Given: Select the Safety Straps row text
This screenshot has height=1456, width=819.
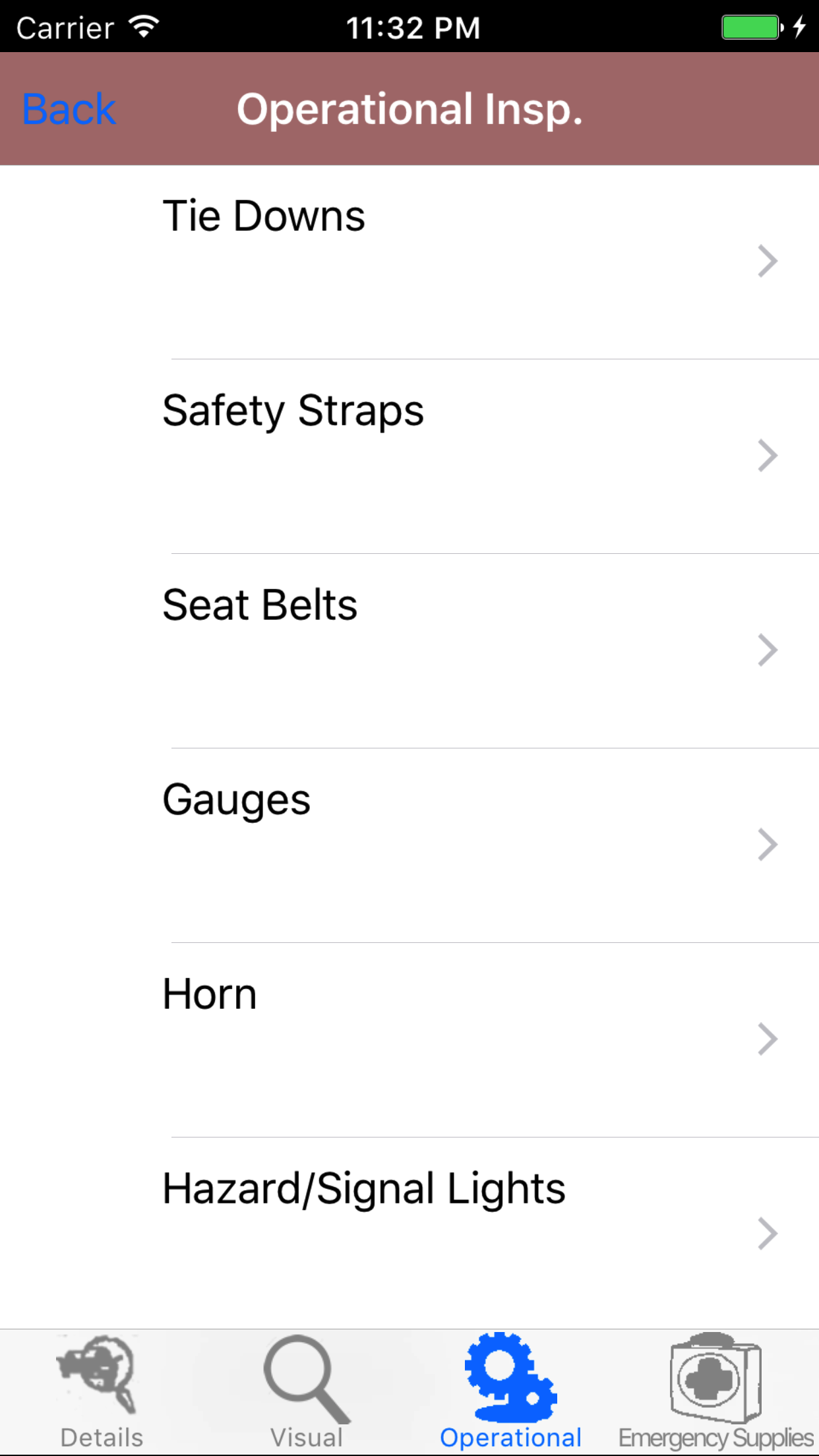Looking at the screenshot, I should [293, 411].
